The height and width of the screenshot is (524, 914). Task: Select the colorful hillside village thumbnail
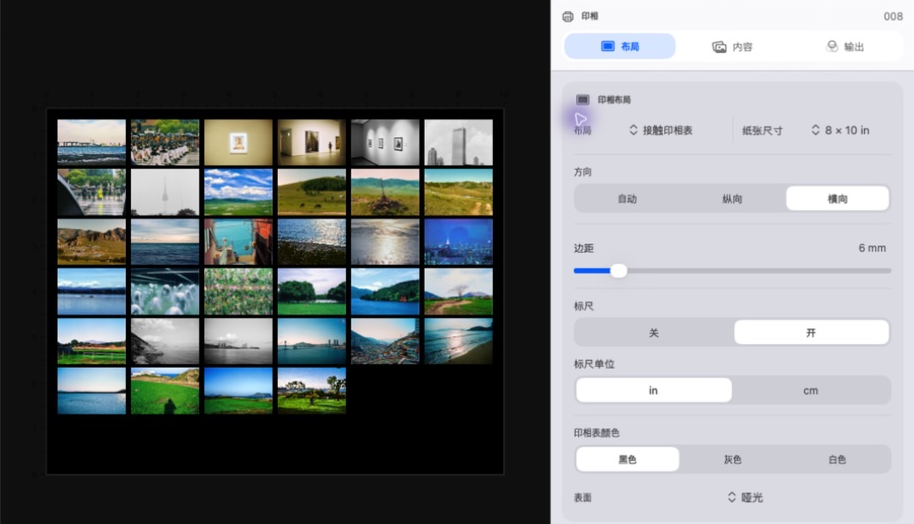click(x=385, y=341)
